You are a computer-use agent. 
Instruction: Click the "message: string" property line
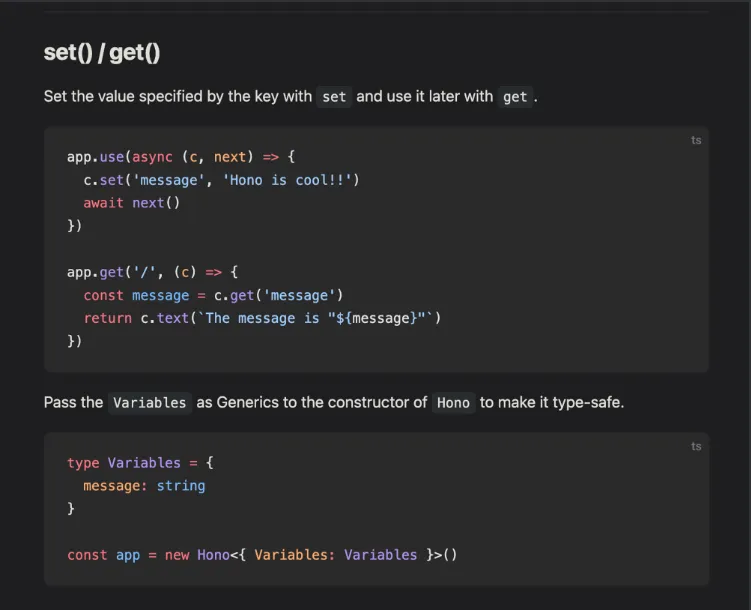pos(144,486)
